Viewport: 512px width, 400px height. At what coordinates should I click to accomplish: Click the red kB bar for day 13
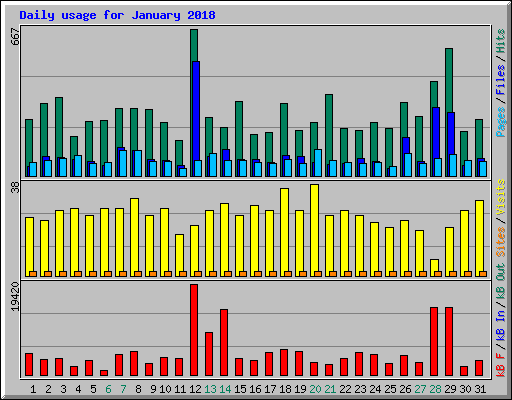click(x=209, y=354)
